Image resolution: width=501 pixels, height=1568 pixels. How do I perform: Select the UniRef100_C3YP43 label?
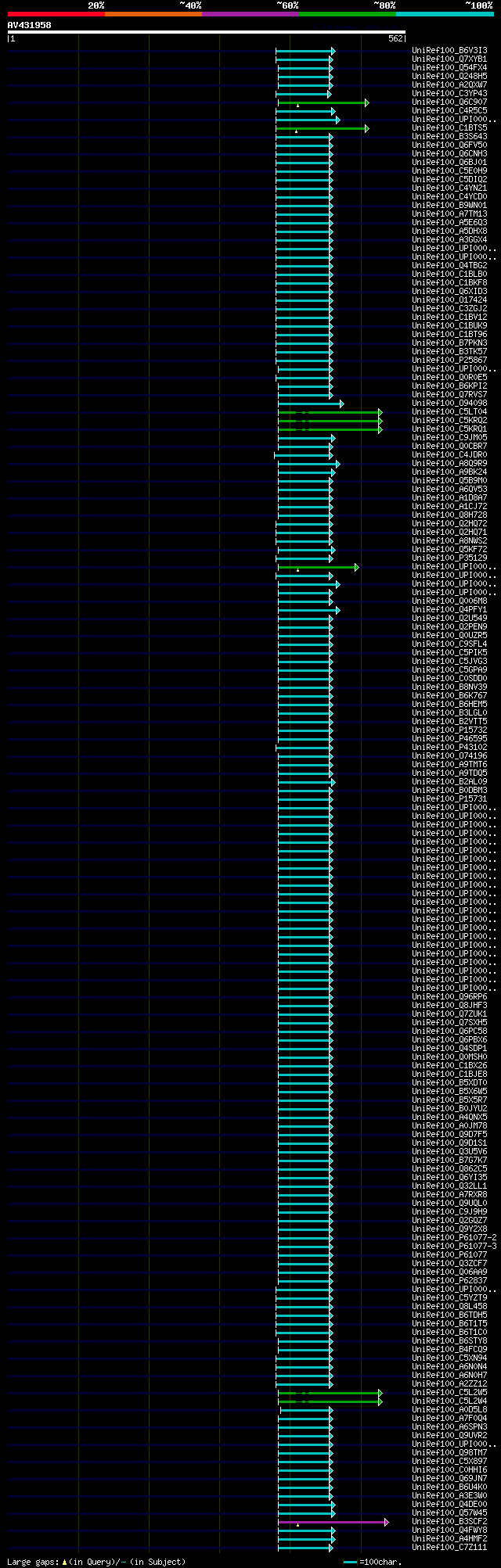pyautogui.click(x=449, y=93)
